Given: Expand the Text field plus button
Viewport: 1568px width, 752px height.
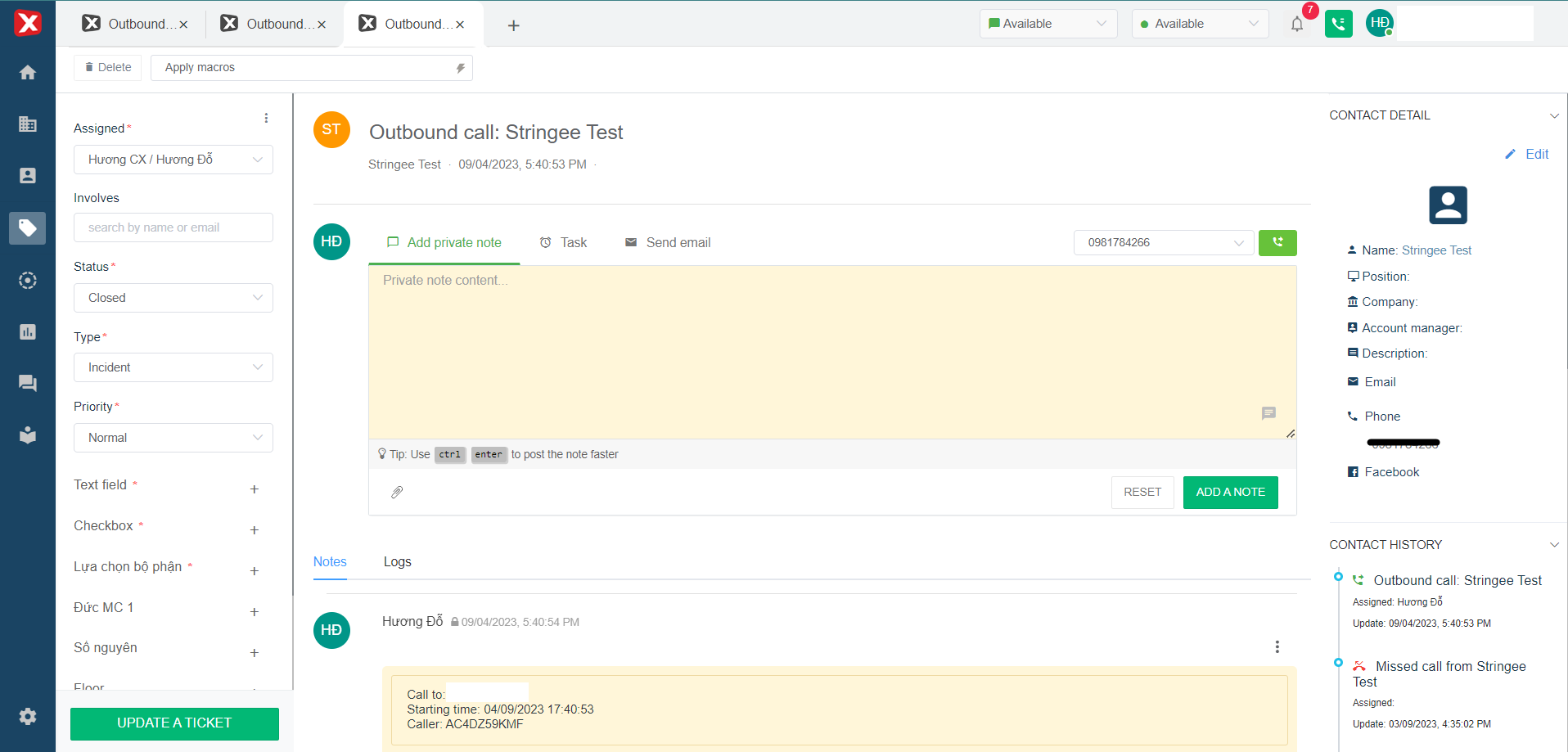Looking at the screenshot, I should (255, 489).
